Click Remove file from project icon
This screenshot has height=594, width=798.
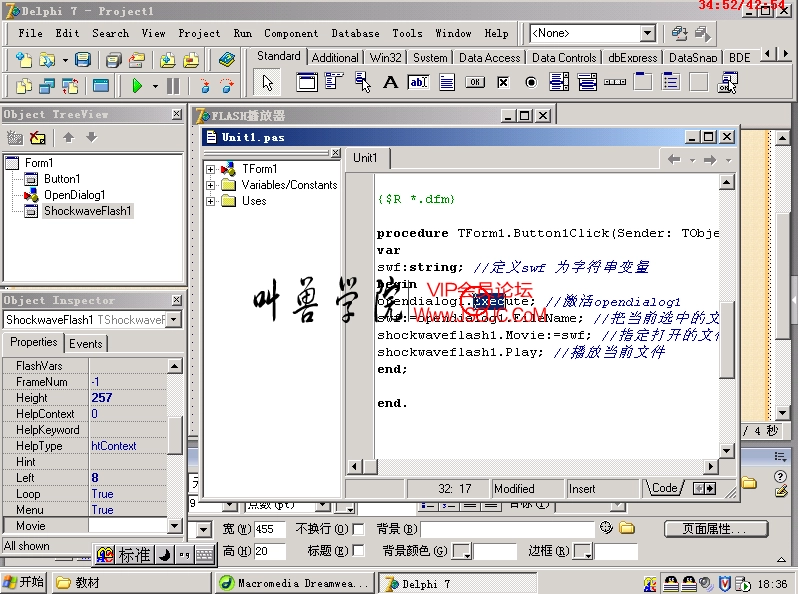pos(191,60)
